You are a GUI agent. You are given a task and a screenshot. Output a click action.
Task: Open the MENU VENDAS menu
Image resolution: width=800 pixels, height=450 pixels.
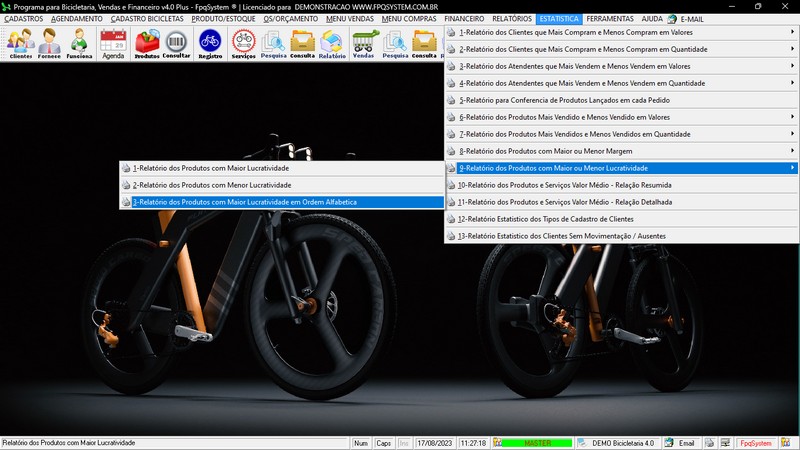tap(350, 19)
